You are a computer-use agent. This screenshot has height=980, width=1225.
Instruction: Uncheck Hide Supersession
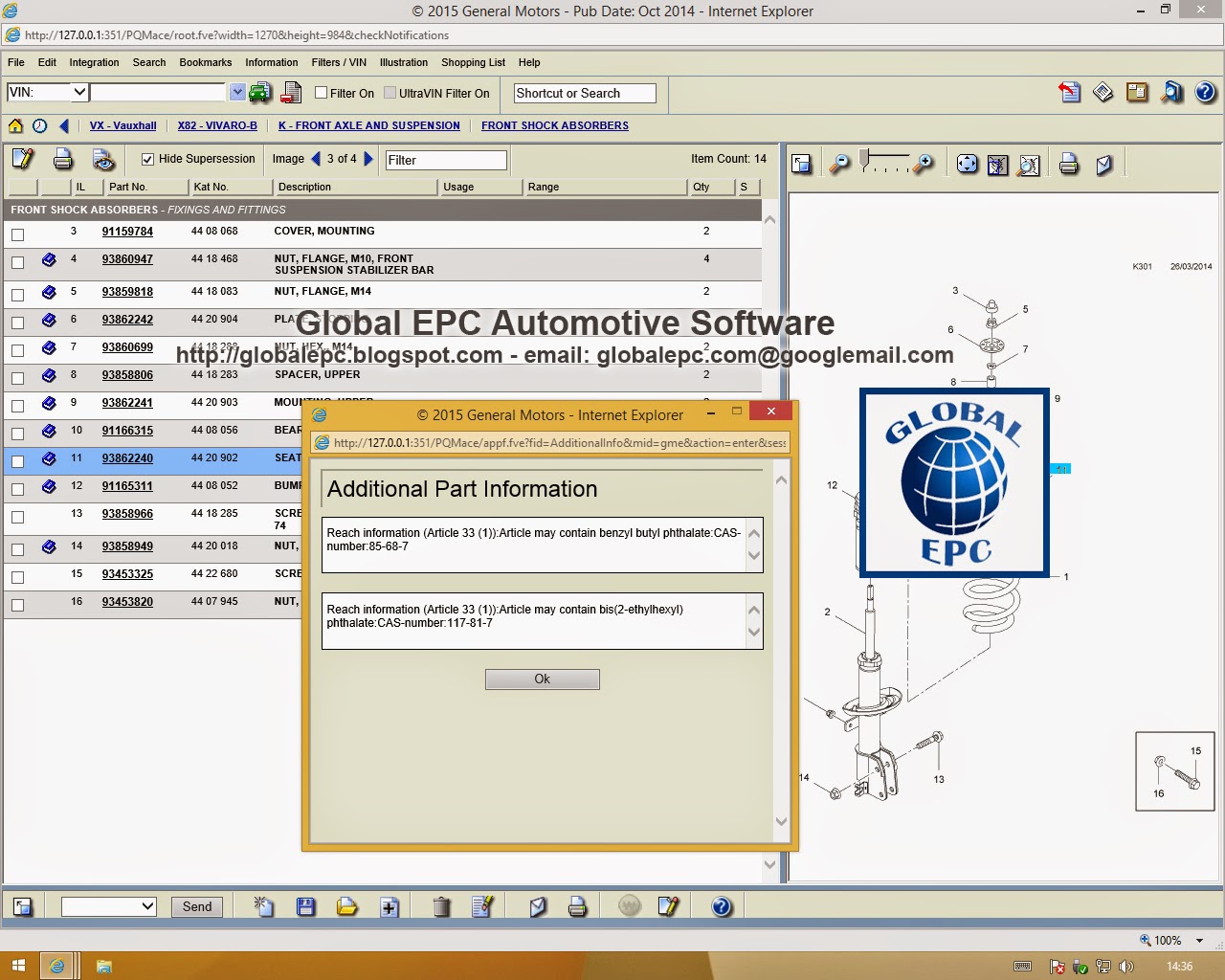[147, 159]
